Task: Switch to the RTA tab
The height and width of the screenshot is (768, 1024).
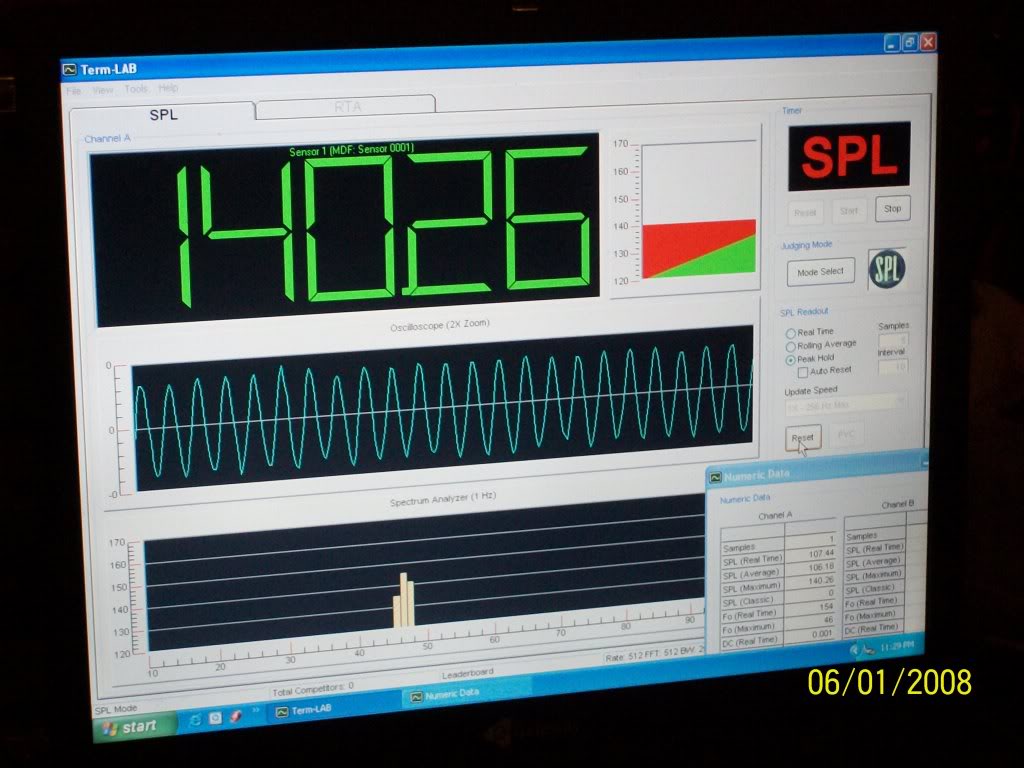Action: (x=347, y=106)
